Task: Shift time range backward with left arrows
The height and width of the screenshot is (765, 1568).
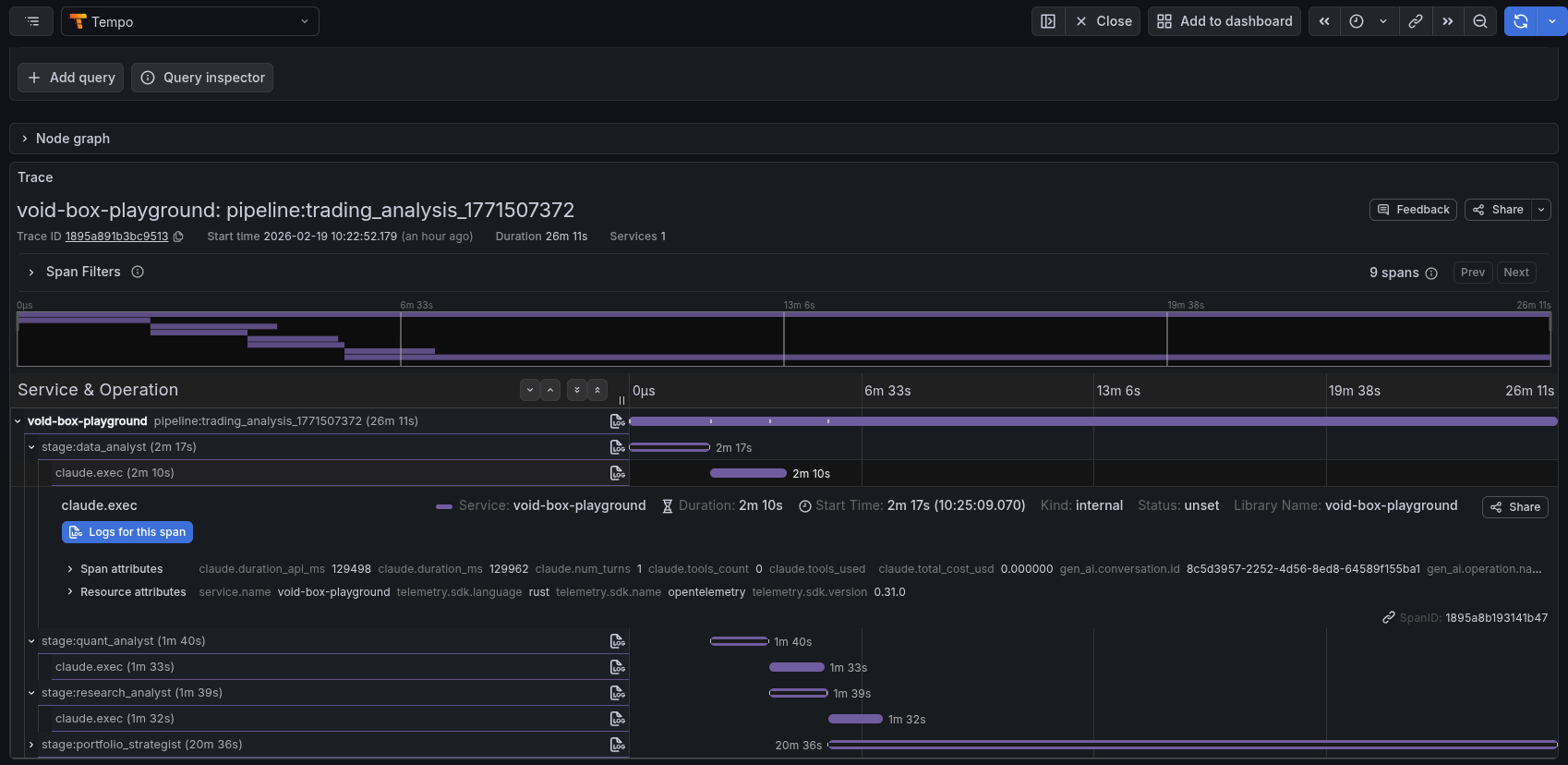Action: click(1324, 21)
